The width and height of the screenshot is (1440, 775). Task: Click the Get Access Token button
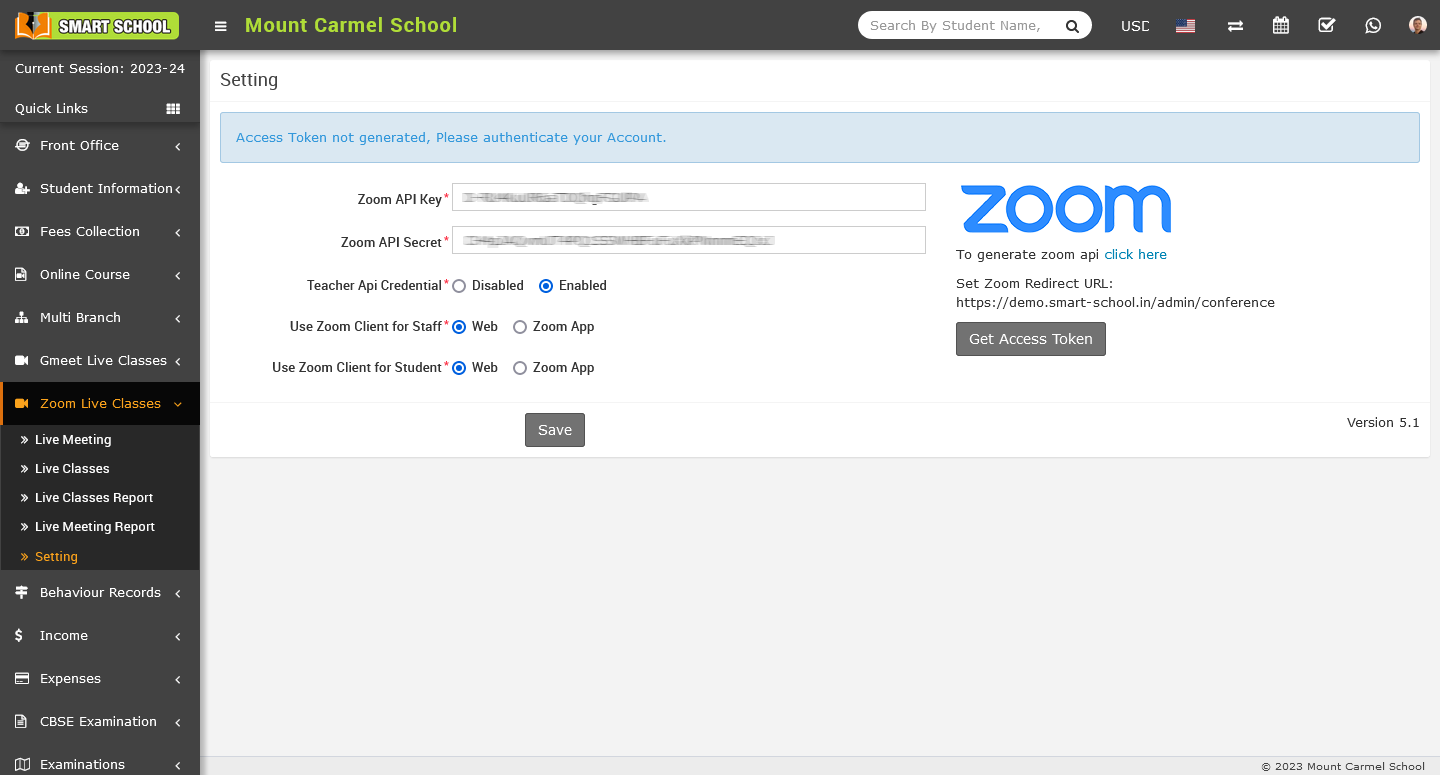(1031, 339)
